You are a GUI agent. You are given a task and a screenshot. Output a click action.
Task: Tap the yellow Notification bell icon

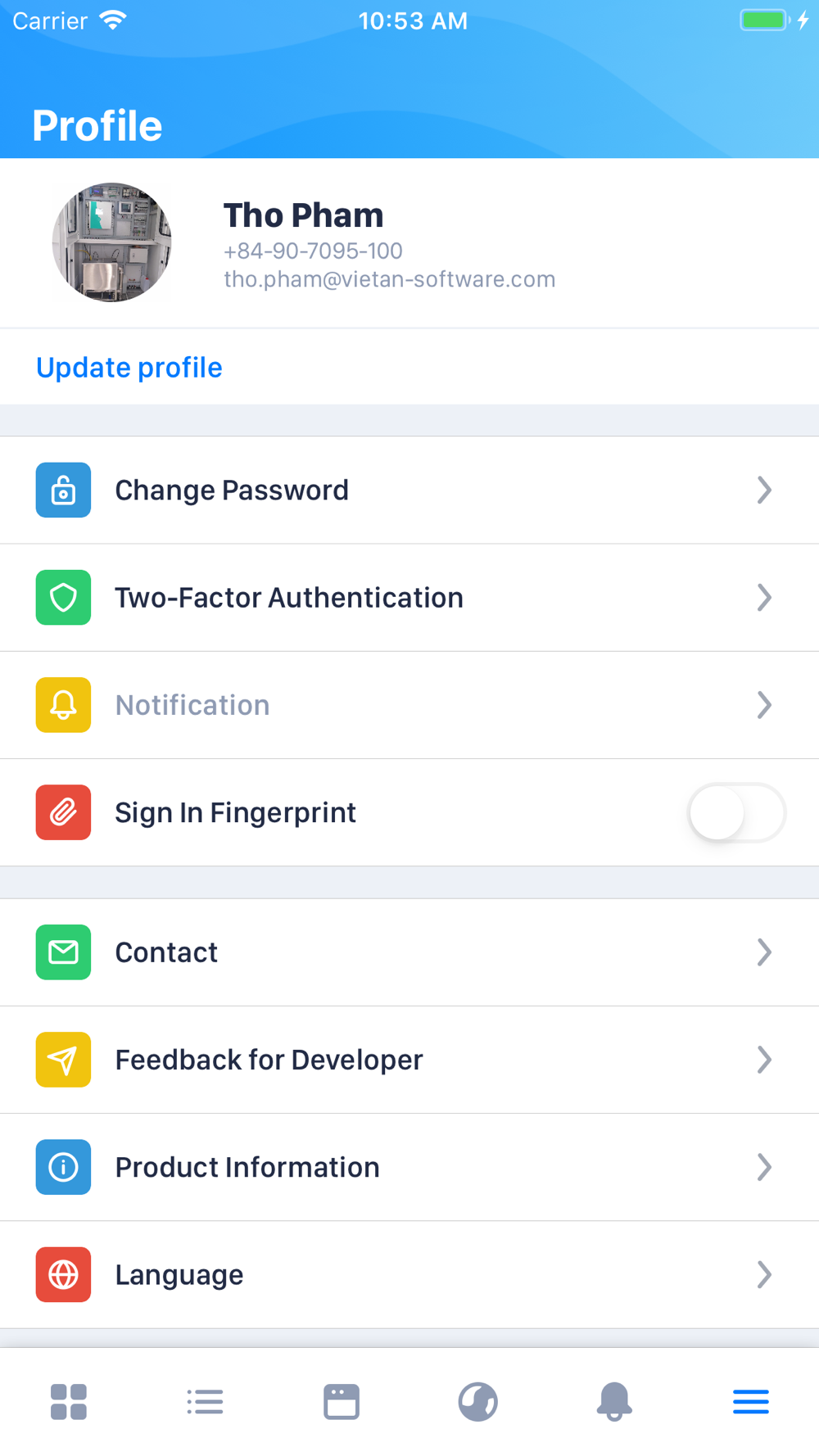pos(63,704)
